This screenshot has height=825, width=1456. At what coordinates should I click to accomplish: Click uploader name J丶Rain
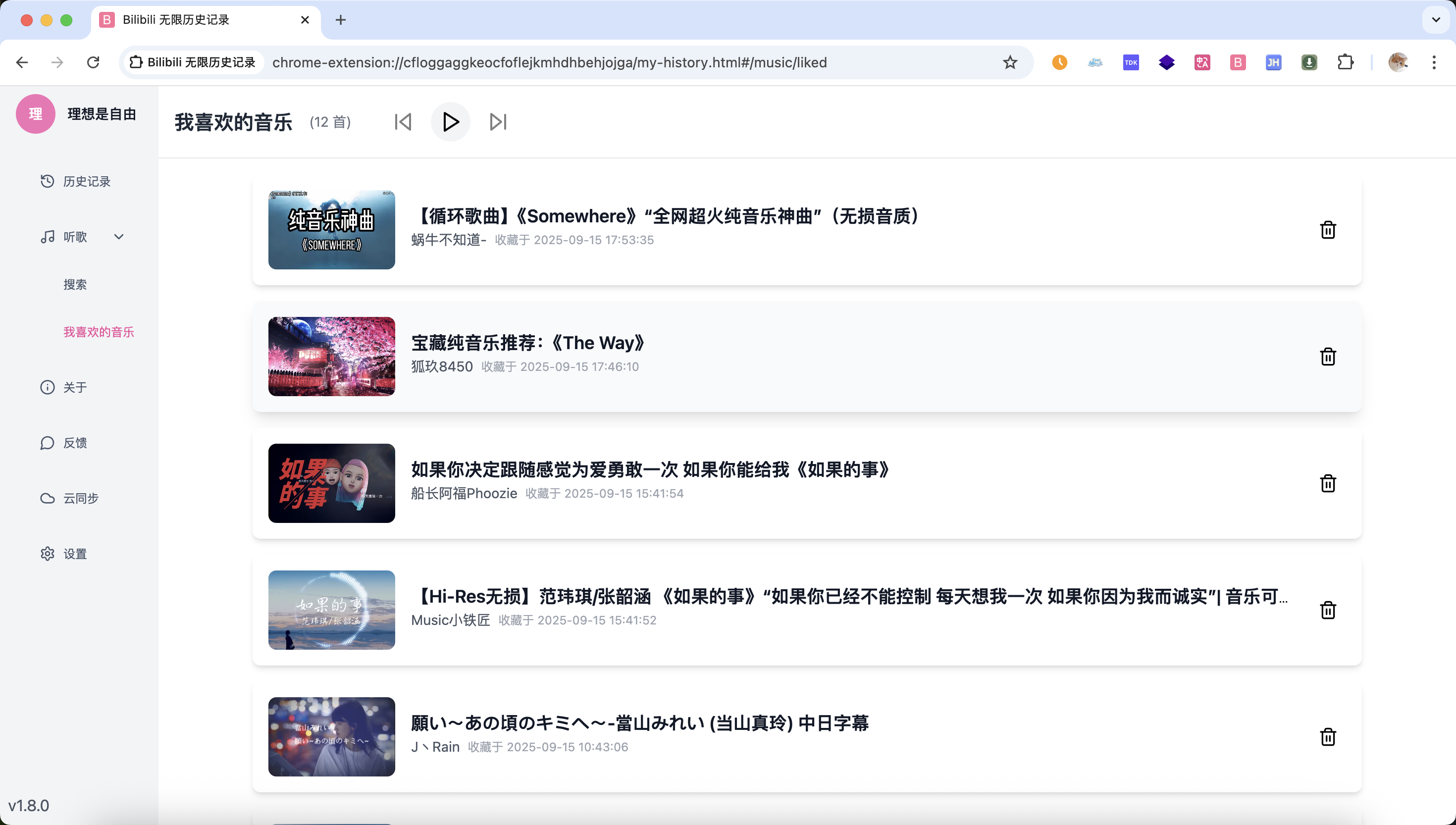pyautogui.click(x=435, y=747)
